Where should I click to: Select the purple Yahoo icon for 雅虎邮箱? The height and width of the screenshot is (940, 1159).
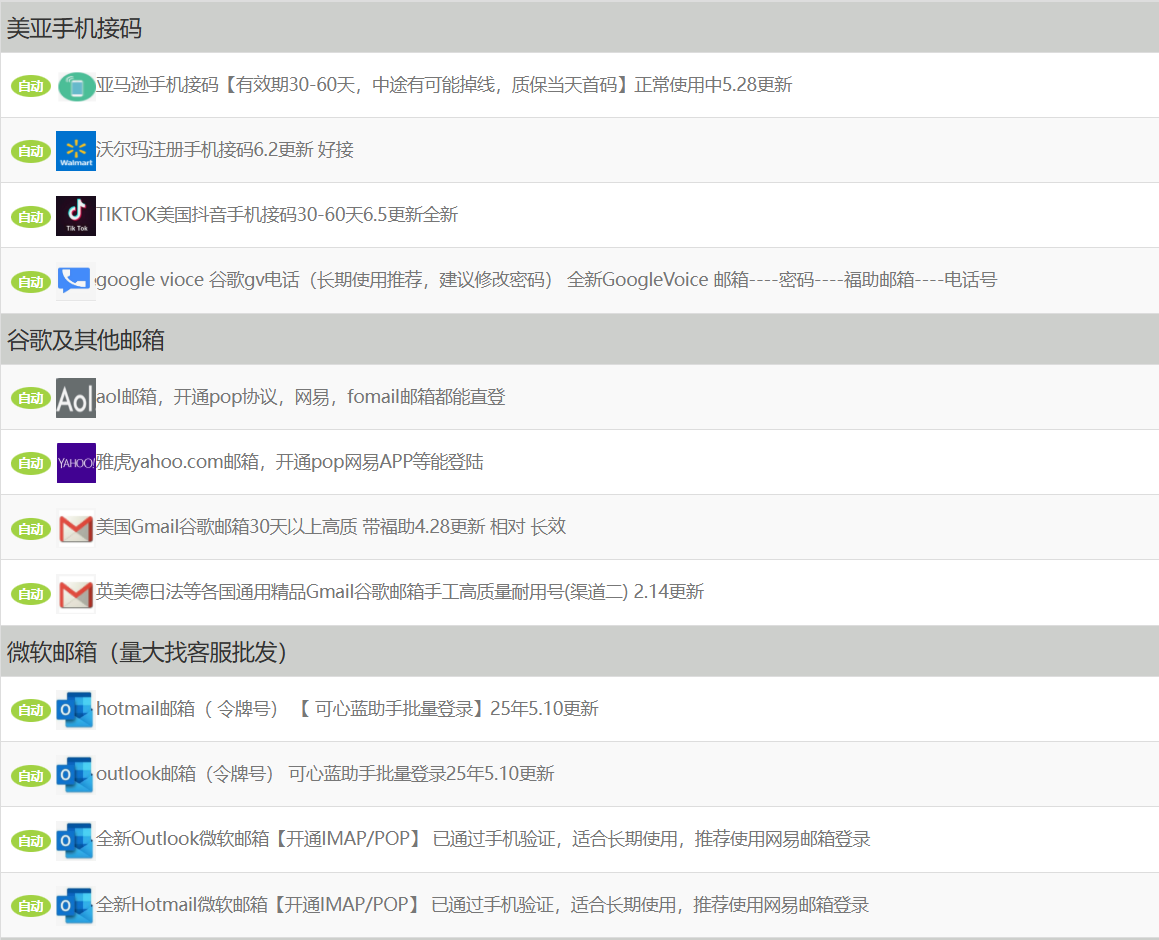[77, 462]
